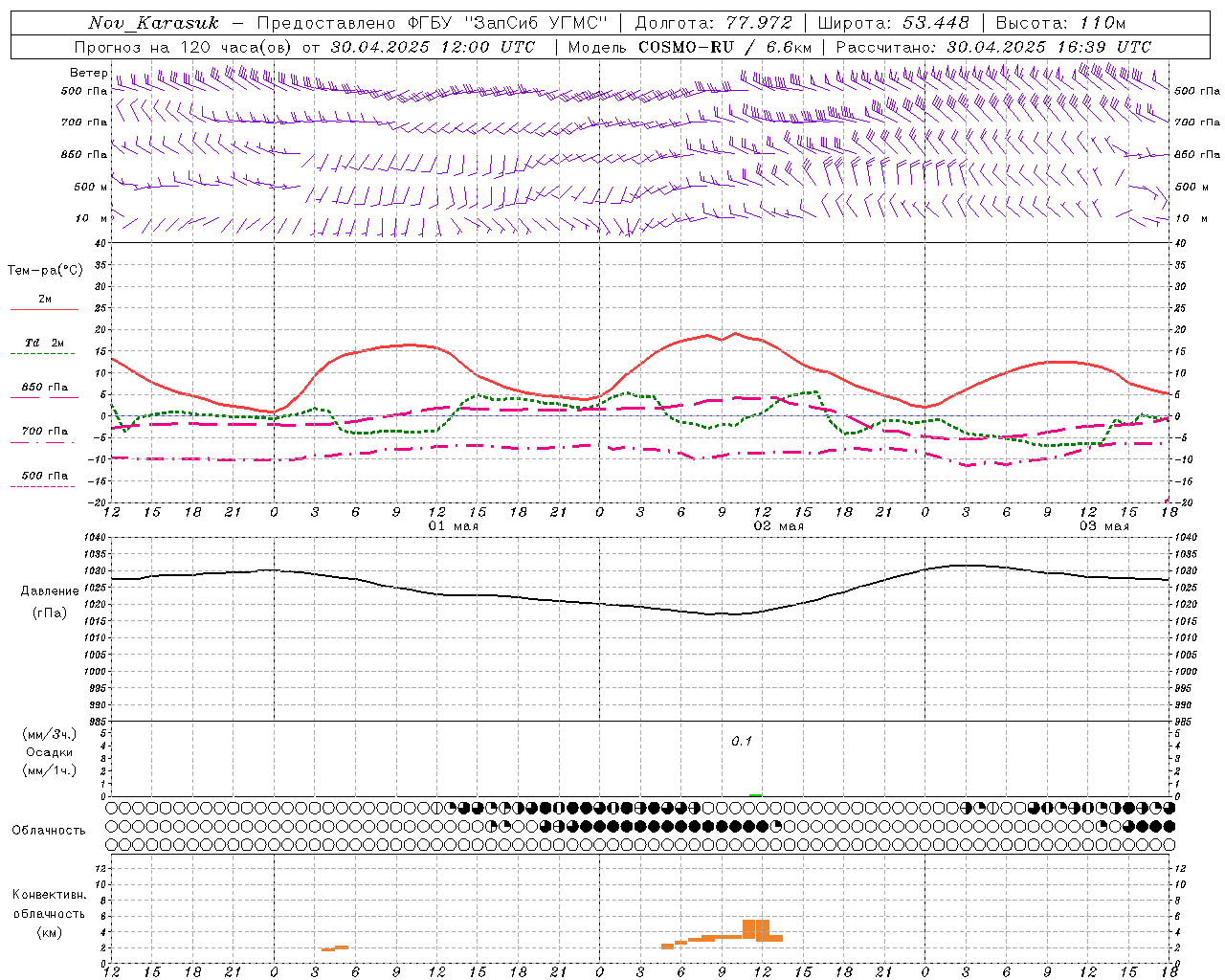Viewport: 1225px width, 980px height.
Task: Click the 'Широта: 53.448' latitude value
Action: coord(894,23)
